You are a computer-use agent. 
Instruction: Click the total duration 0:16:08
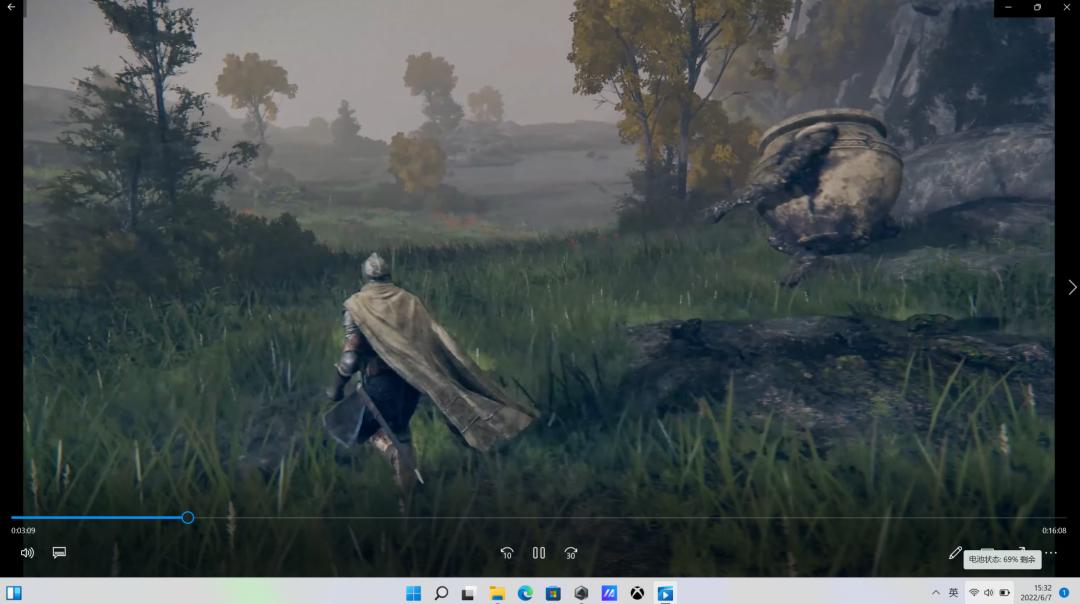point(1054,531)
